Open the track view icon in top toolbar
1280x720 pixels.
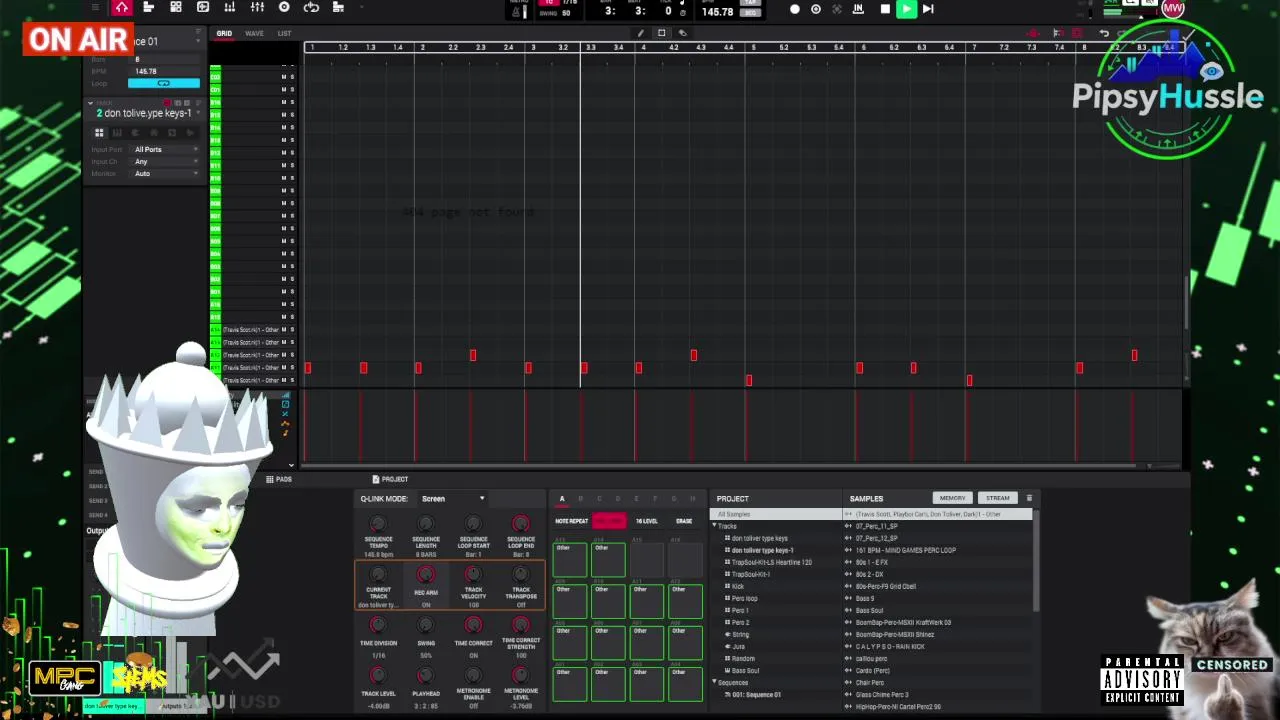click(x=148, y=7)
